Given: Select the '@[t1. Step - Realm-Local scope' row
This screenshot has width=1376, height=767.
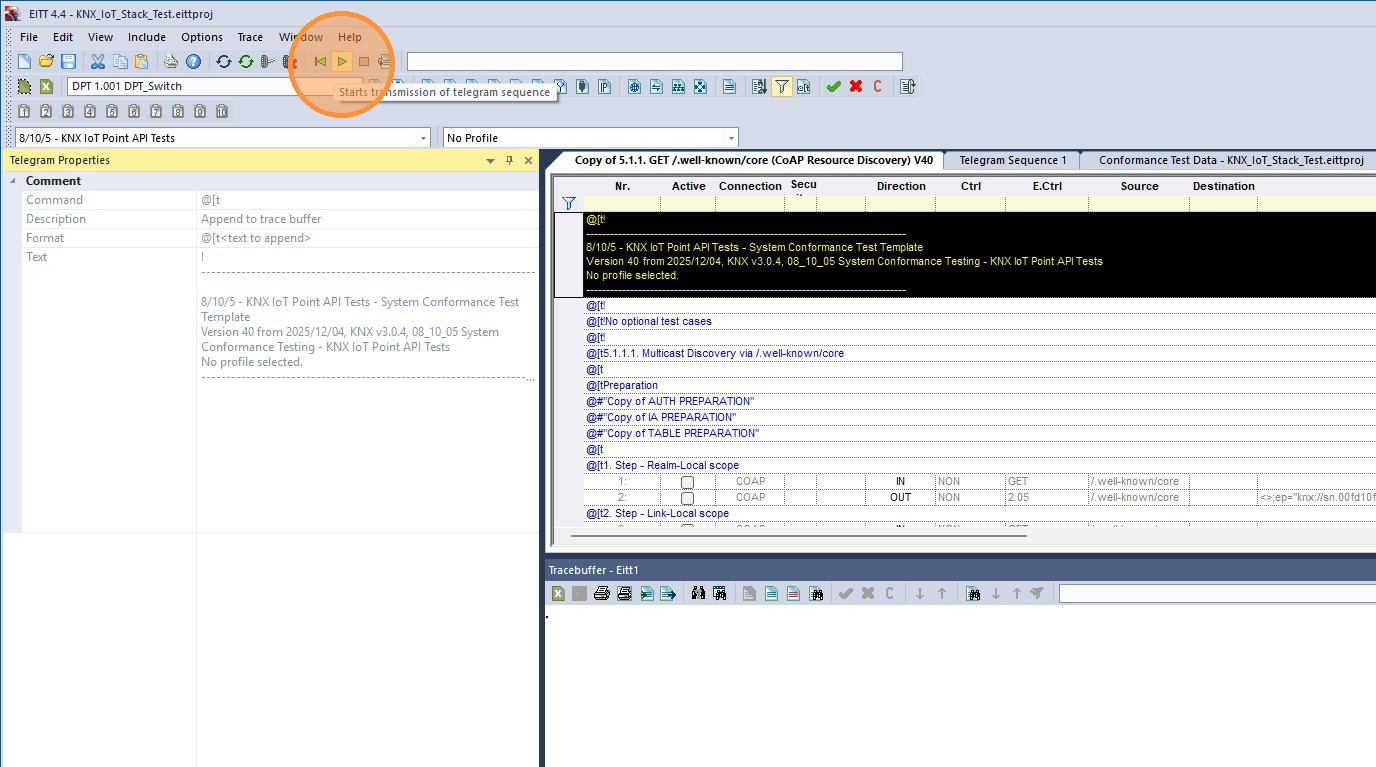Looking at the screenshot, I should [x=980, y=465].
